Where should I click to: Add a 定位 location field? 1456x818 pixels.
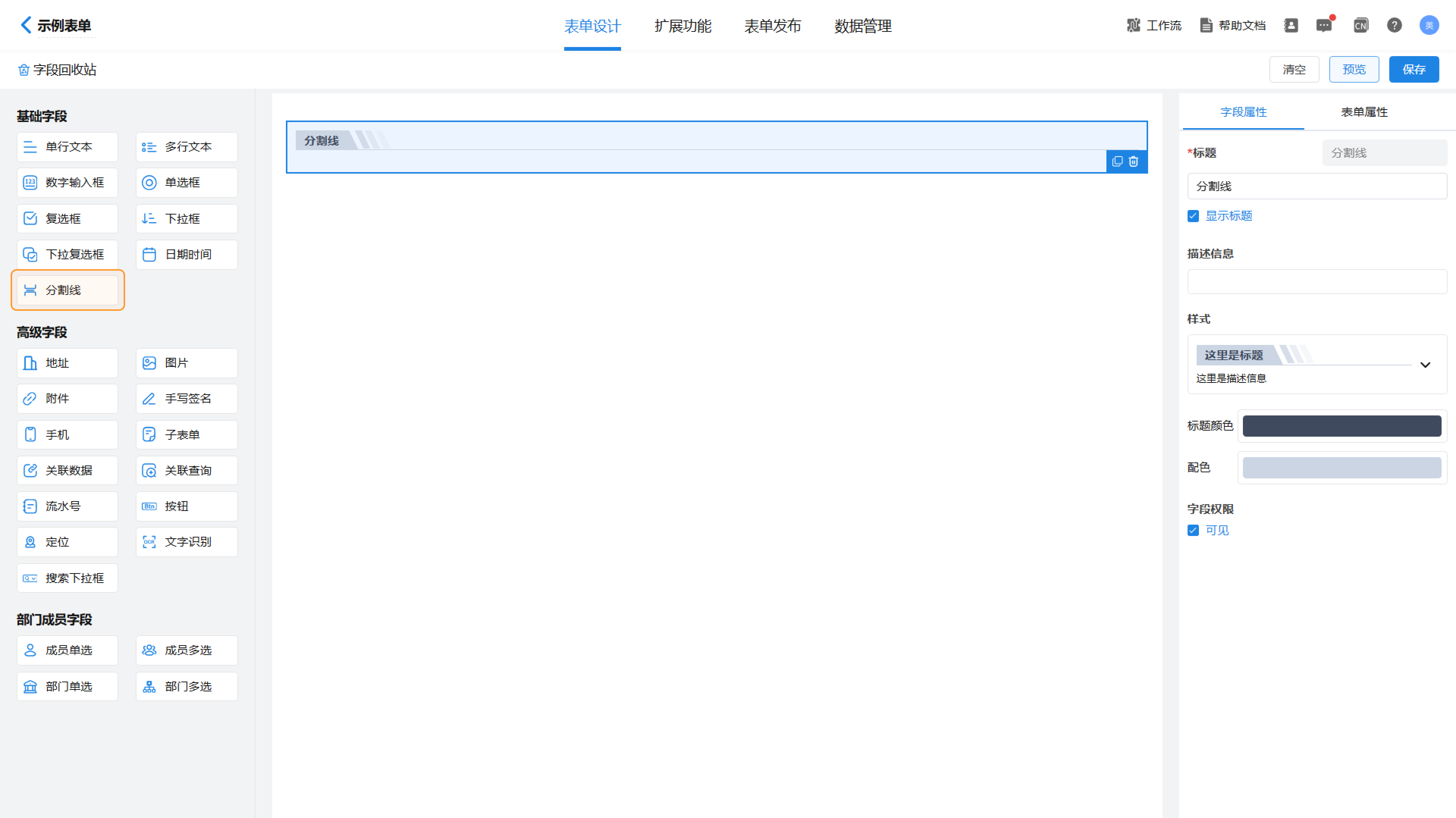click(x=67, y=542)
